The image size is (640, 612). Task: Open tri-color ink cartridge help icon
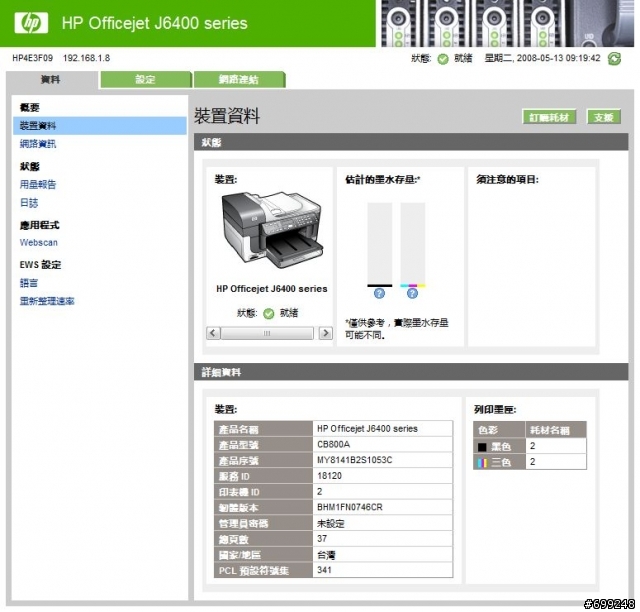412,293
